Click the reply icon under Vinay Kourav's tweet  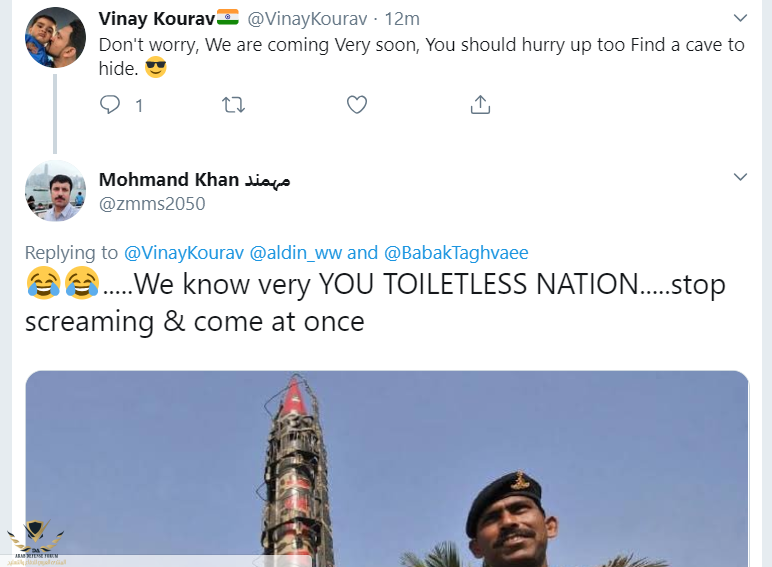(111, 104)
